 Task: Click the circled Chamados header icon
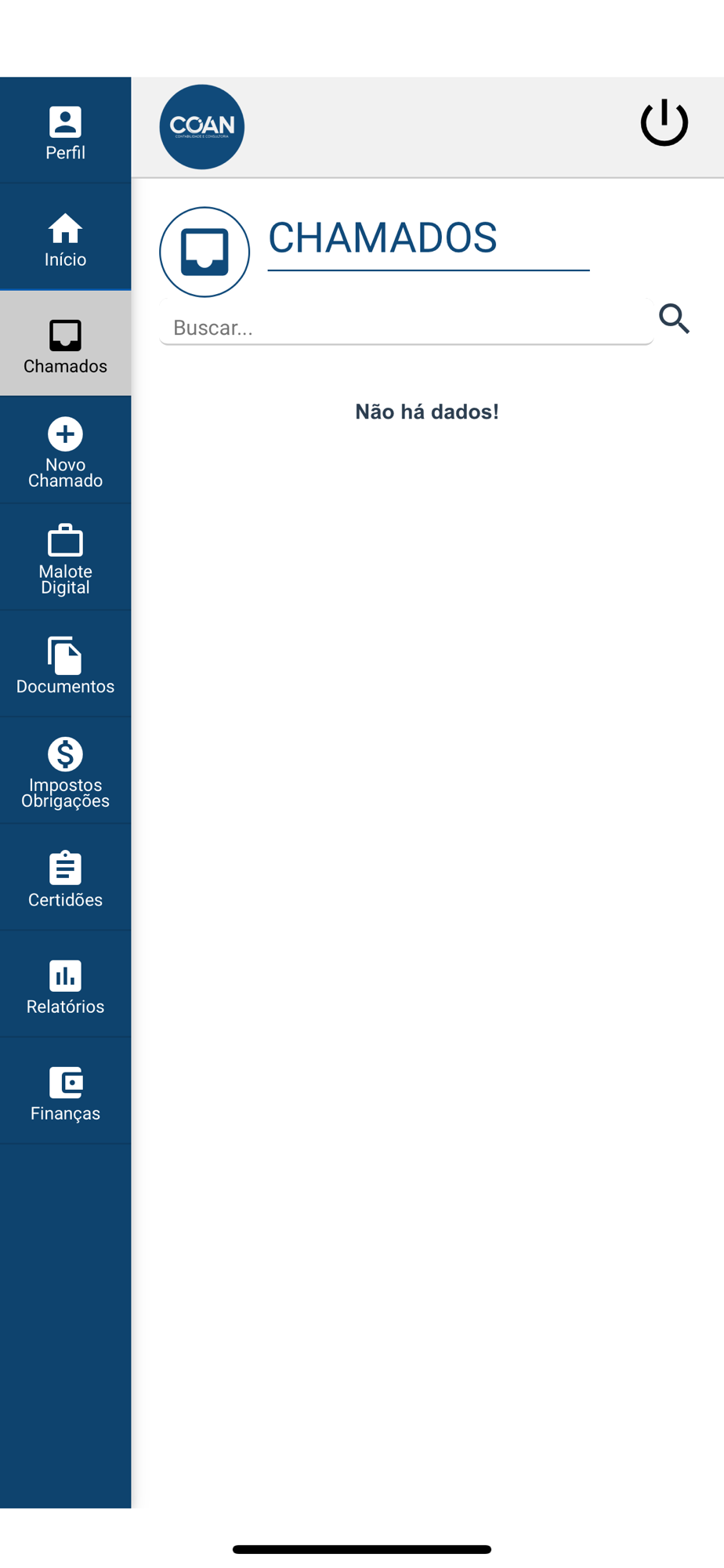[205, 252]
